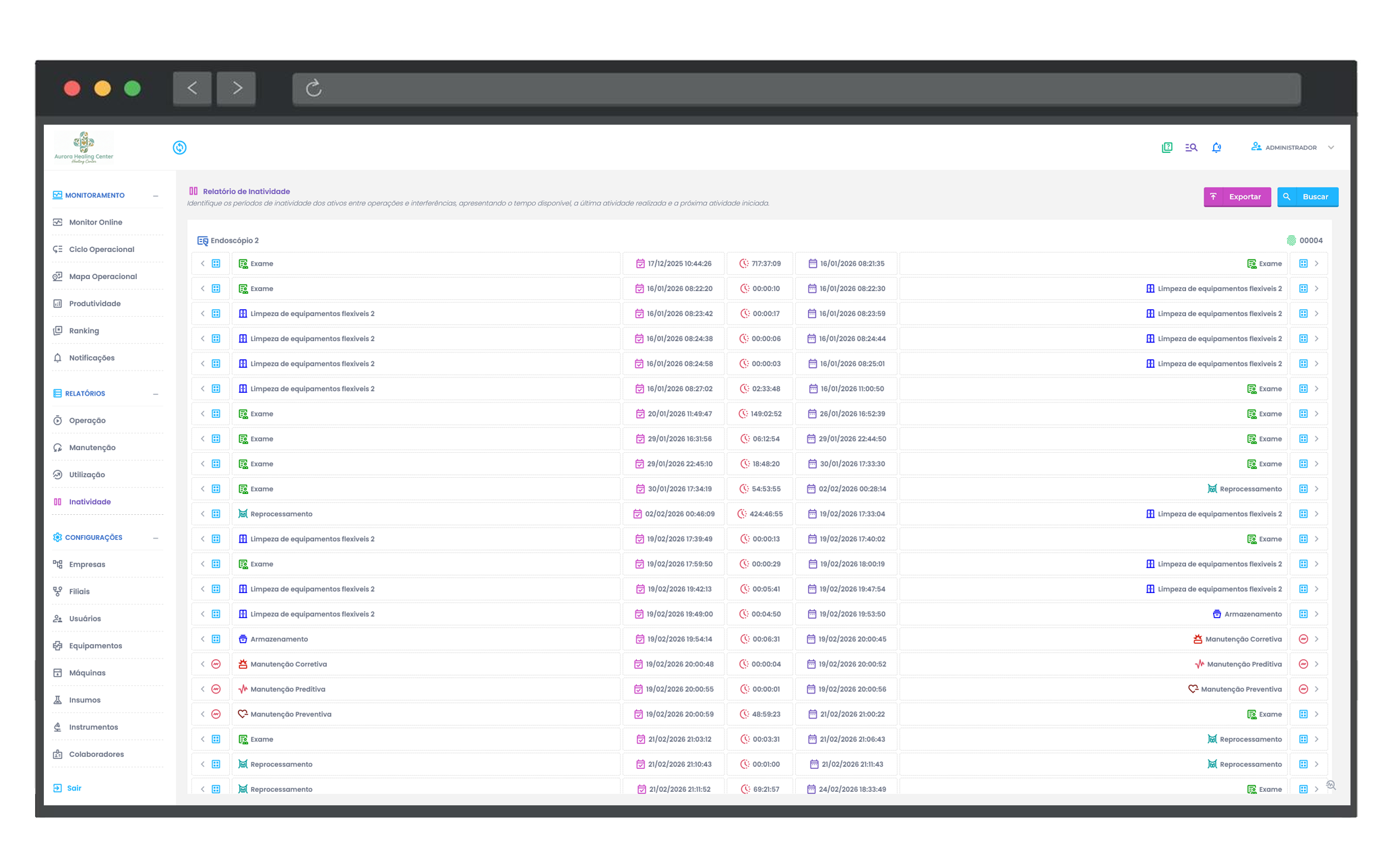Click the magnifier icon at bottom-right of table
Screen dimensions: 1397x868
(x=1332, y=785)
